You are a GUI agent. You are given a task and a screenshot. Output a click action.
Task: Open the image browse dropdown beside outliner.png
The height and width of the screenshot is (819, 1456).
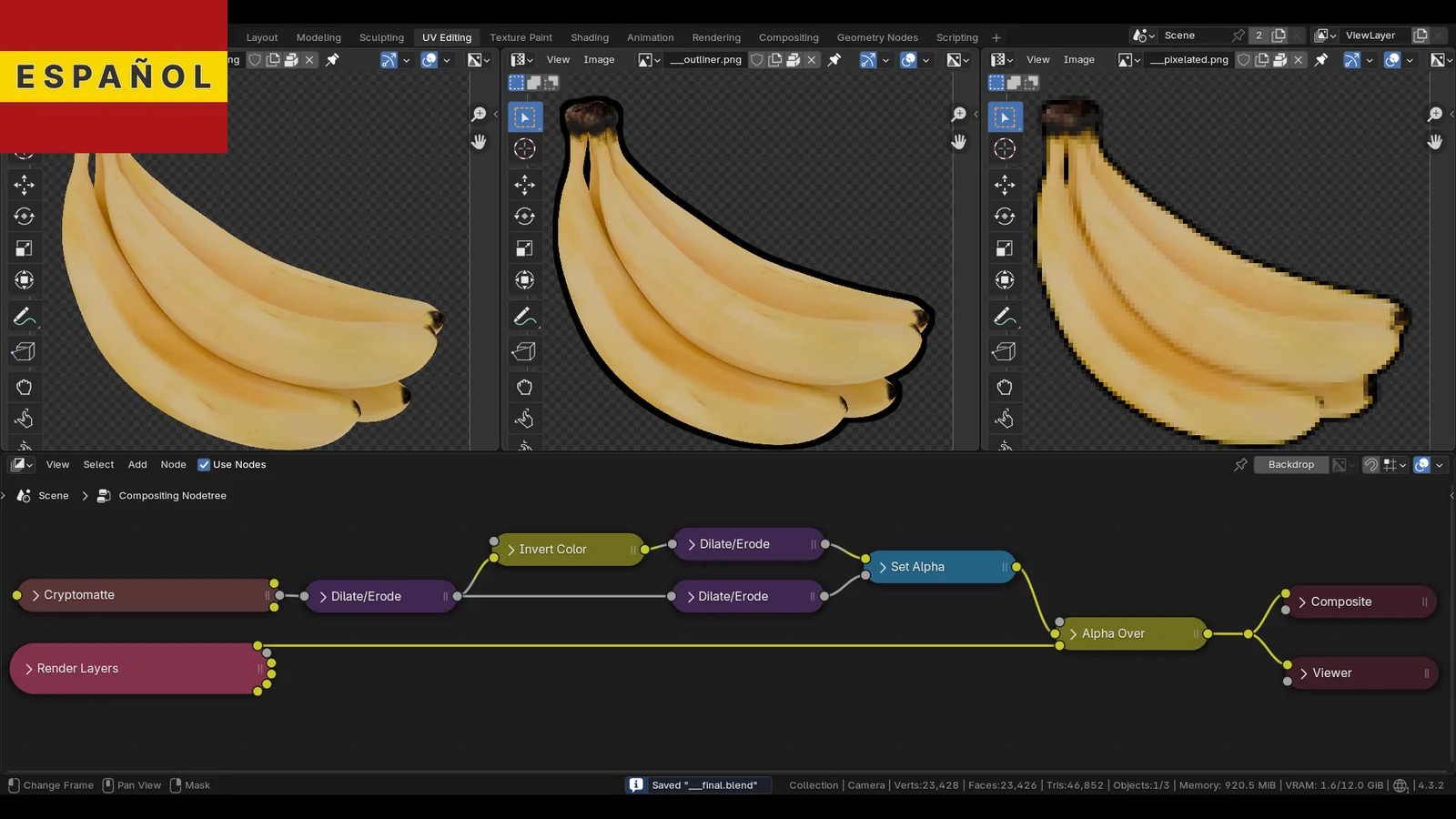pyautogui.click(x=649, y=60)
